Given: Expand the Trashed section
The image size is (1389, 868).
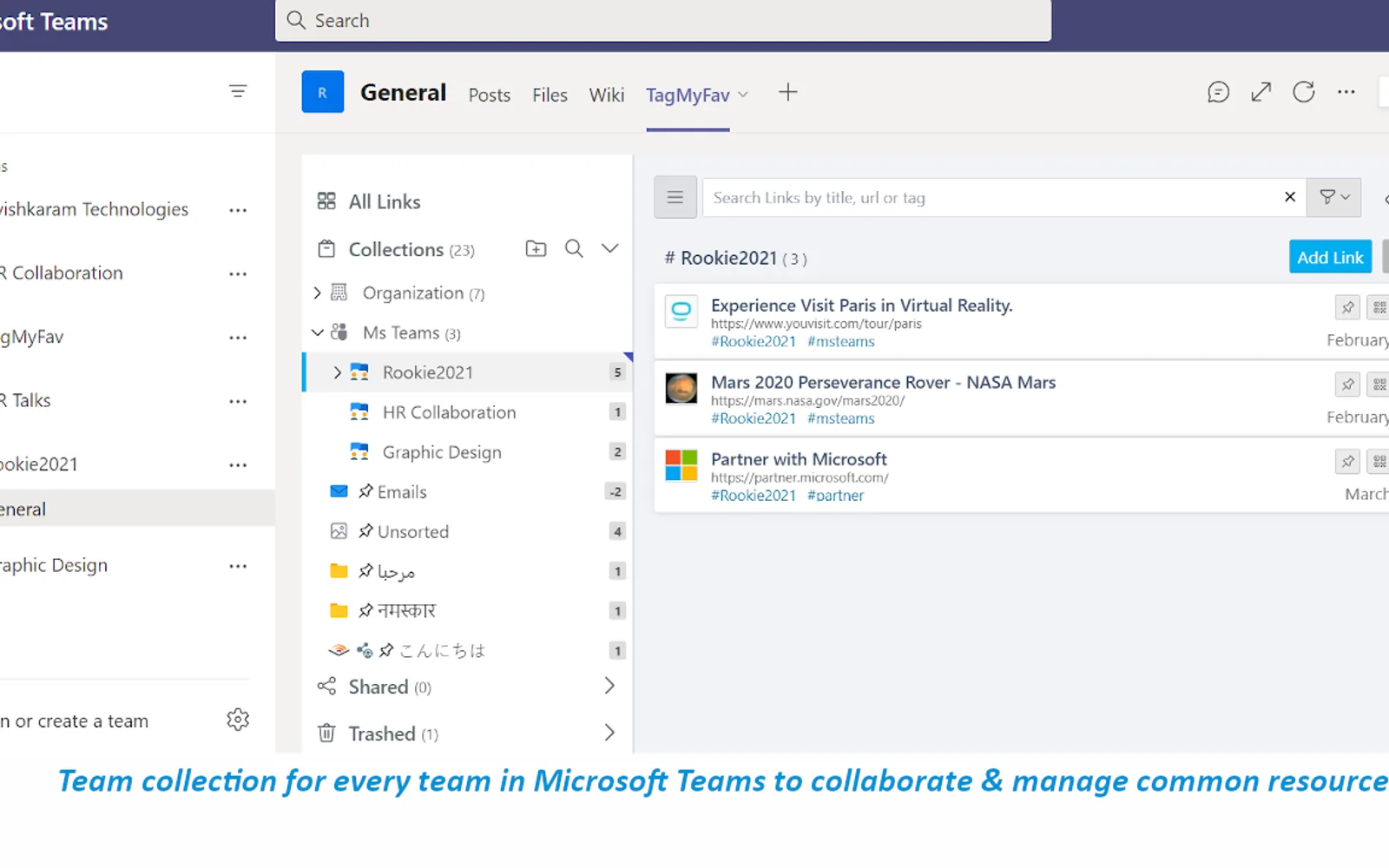Looking at the screenshot, I should (609, 733).
